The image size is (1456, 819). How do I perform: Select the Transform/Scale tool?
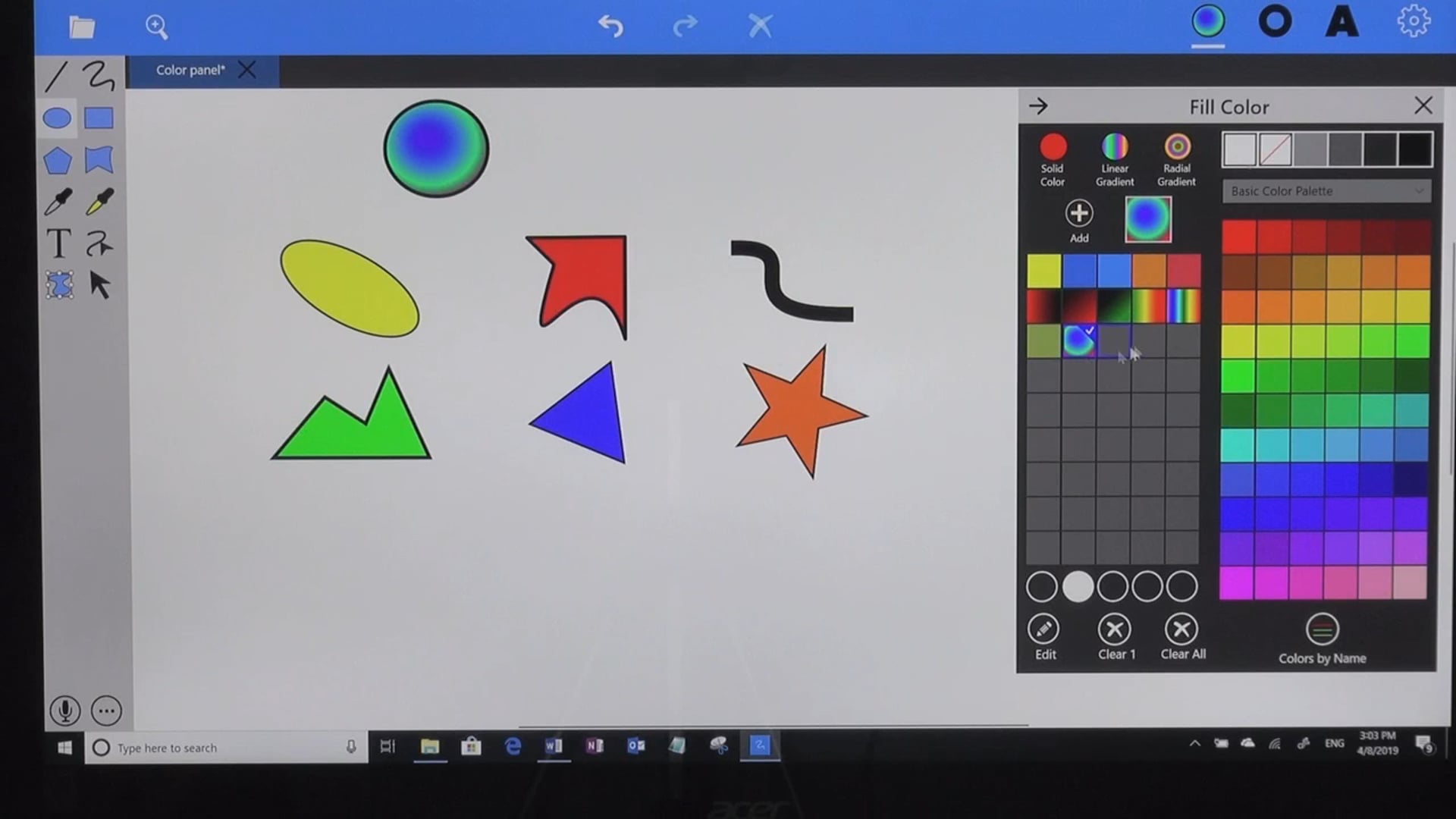click(56, 286)
